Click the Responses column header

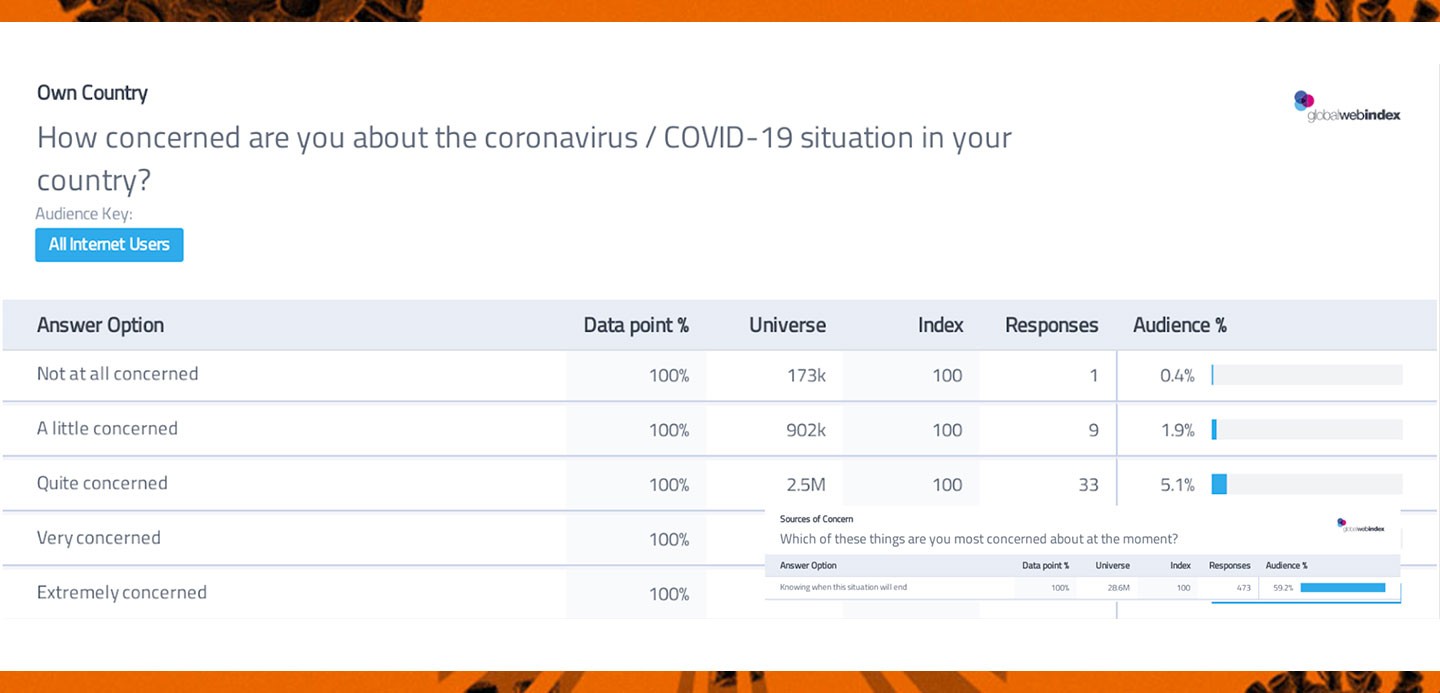click(1051, 325)
